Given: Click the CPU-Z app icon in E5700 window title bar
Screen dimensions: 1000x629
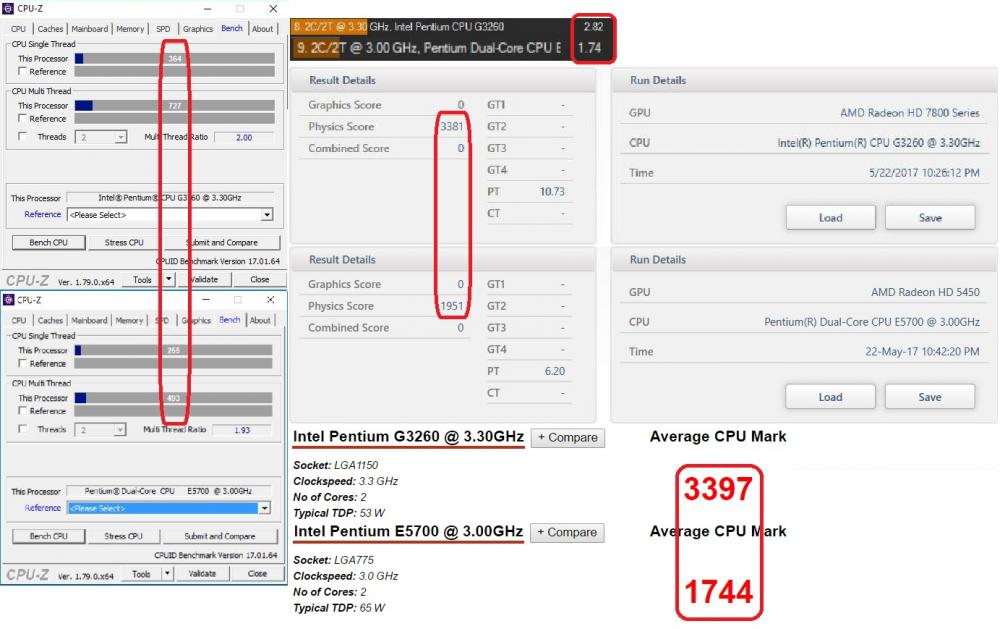Looking at the screenshot, I should pos(8,300).
